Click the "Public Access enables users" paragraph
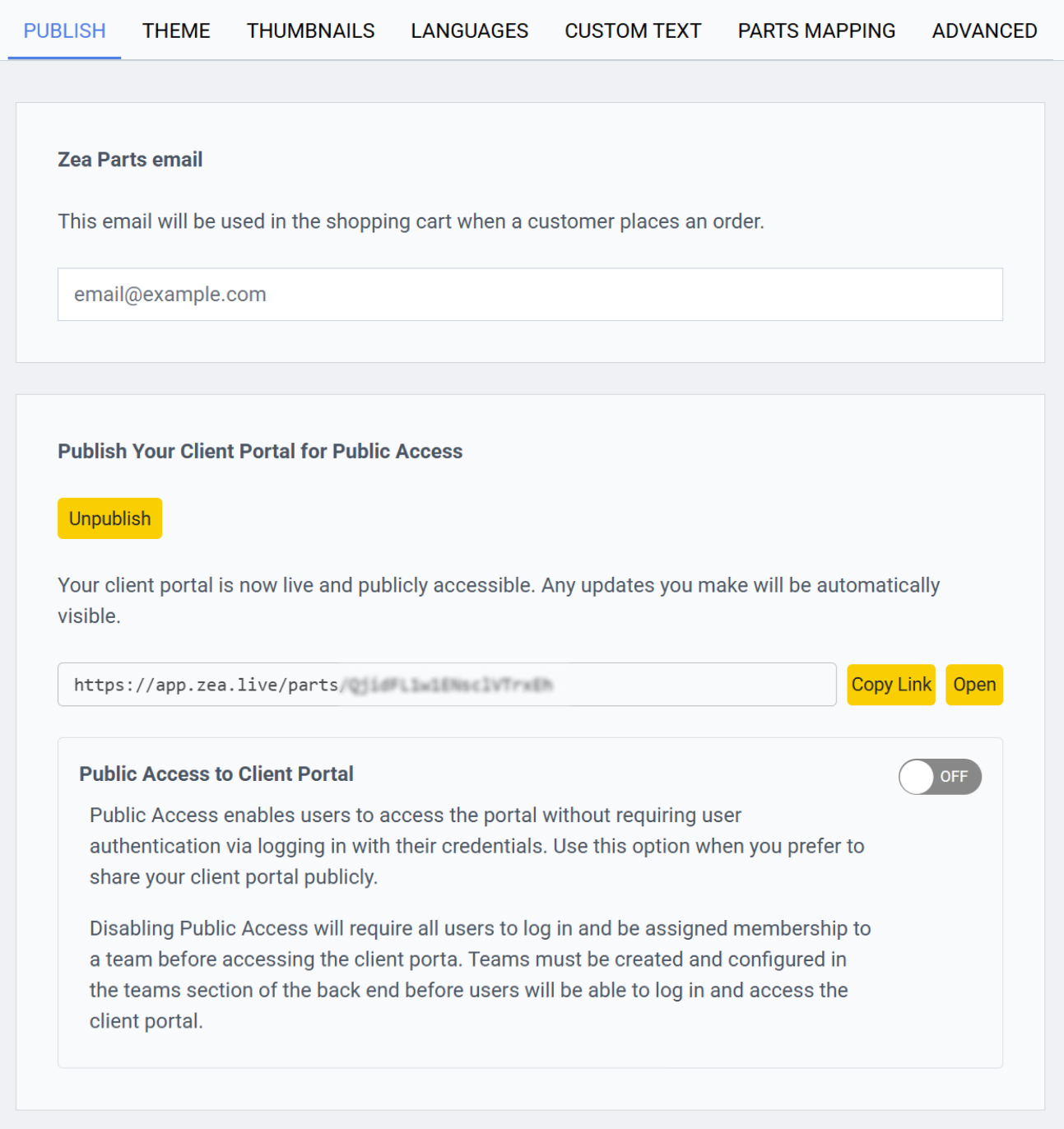Screen dimensions: 1064x1129 pyautogui.click(x=476, y=846)
